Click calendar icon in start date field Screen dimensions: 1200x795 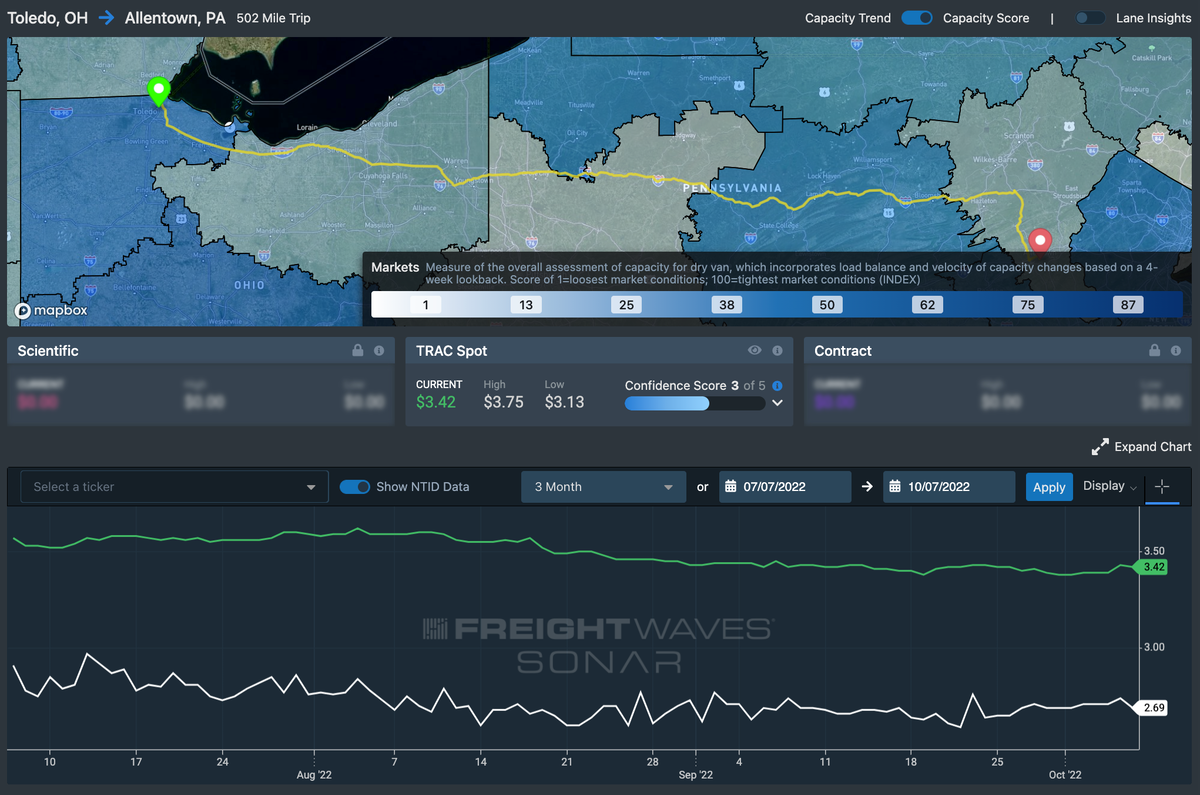click(x=731, y=487)
